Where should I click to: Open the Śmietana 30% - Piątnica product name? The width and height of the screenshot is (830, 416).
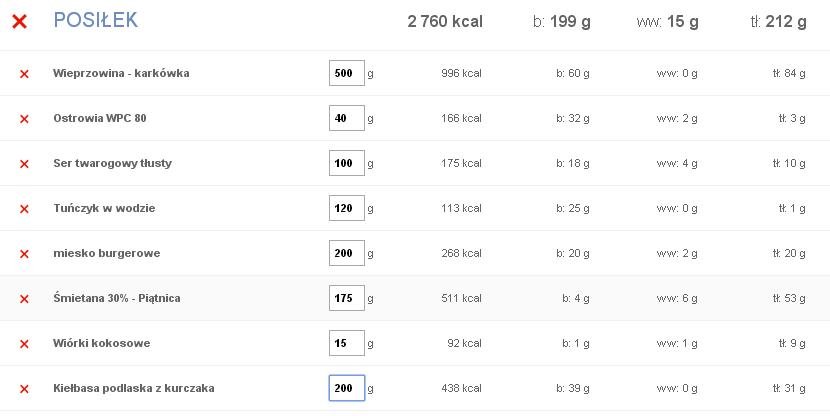point(117,298)
